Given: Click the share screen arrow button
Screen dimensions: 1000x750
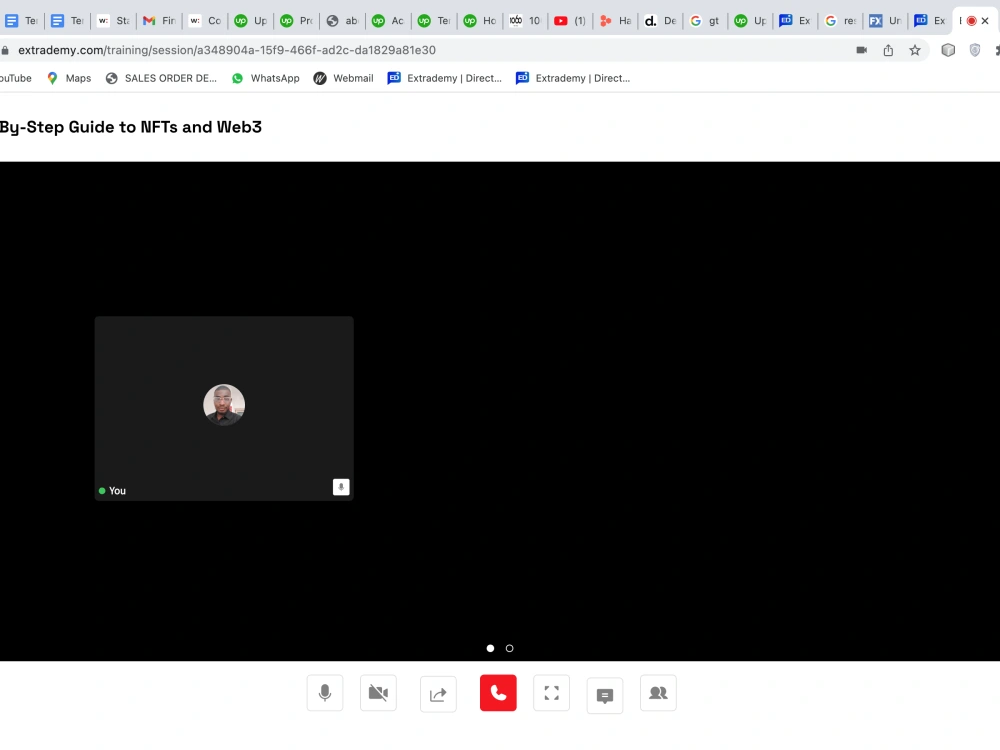Looking at the screenshot, I should pos(438,694).
